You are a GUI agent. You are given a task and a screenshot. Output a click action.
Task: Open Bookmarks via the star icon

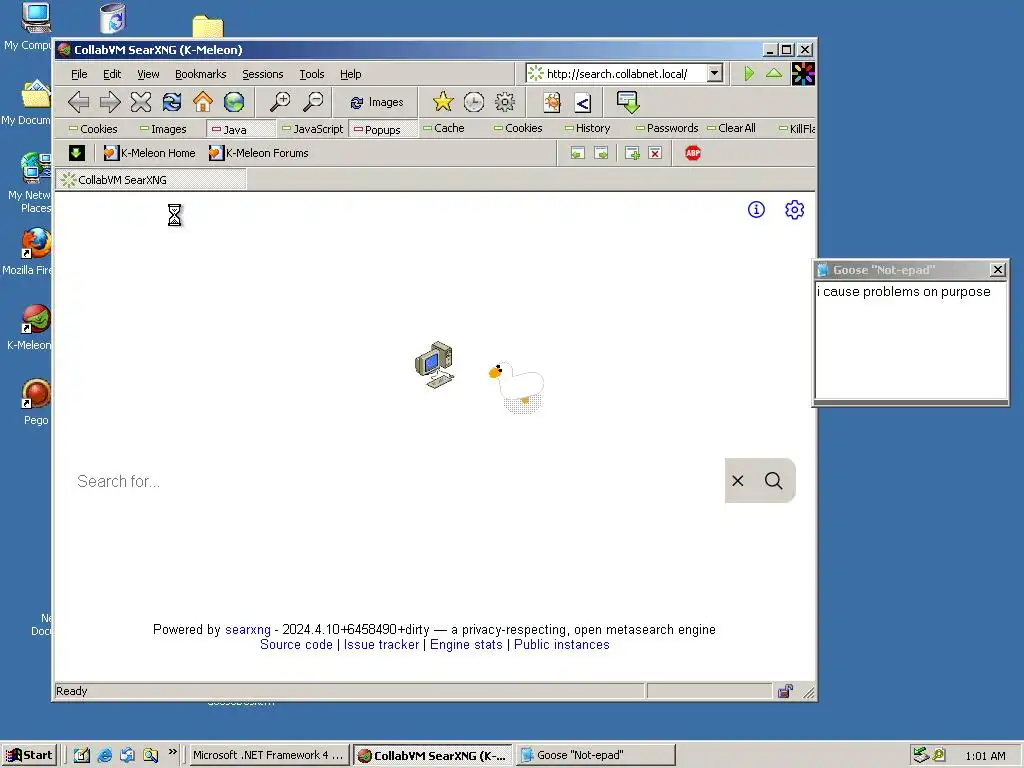click(443, 102)
